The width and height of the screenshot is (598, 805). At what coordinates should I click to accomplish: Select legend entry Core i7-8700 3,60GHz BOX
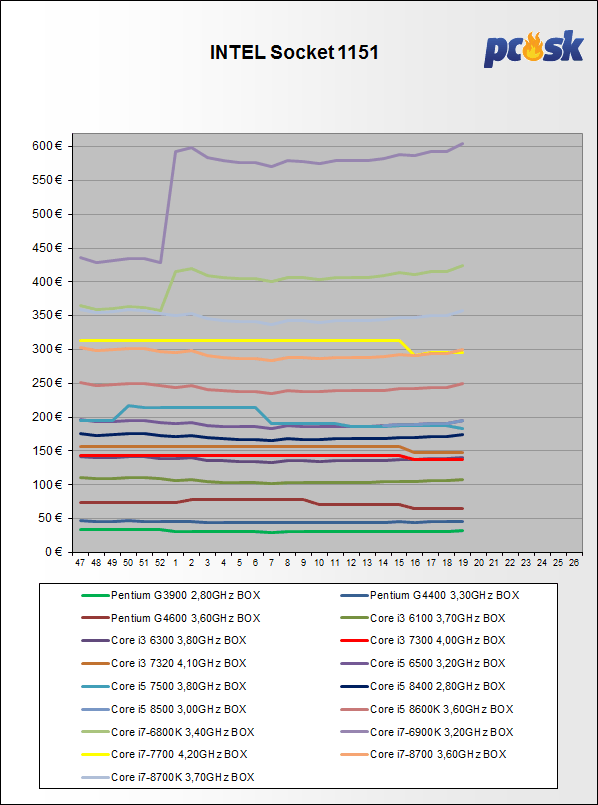tap(423, 754)
